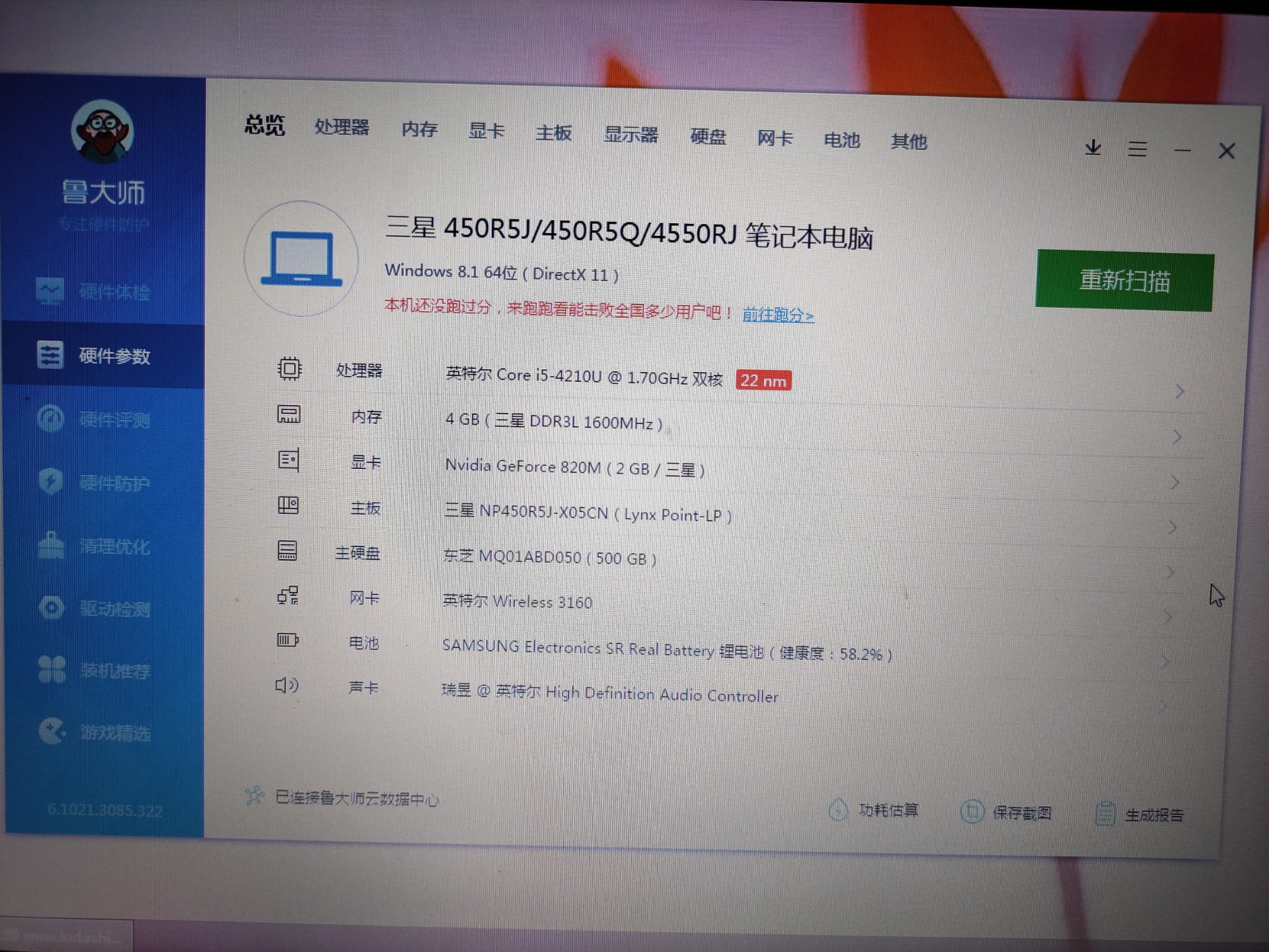Click the green 重新扫描 rescan button

tap(1124, 280)
